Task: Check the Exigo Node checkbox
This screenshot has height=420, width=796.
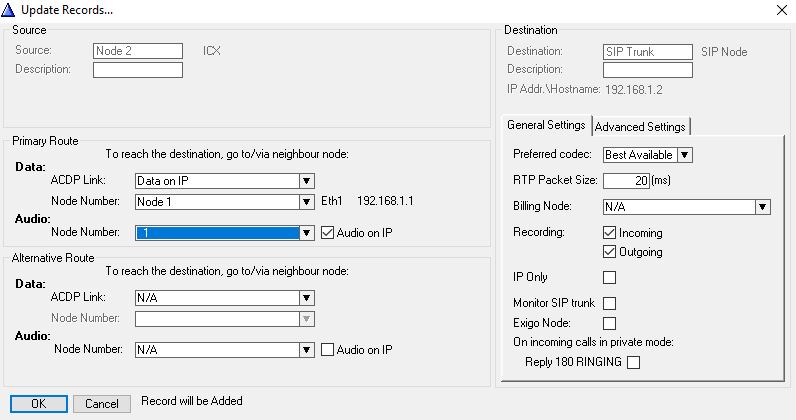Action: pyautogui.click(x=609, y=323)
